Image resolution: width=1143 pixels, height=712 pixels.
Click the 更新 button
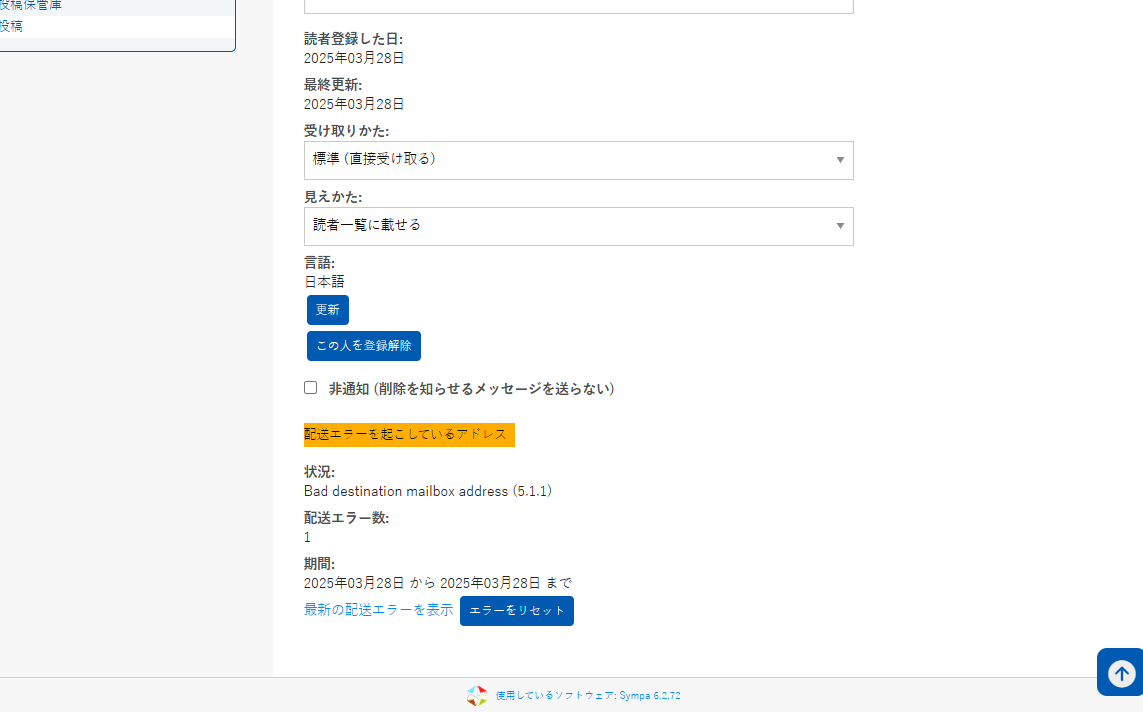tap(327, 310)
